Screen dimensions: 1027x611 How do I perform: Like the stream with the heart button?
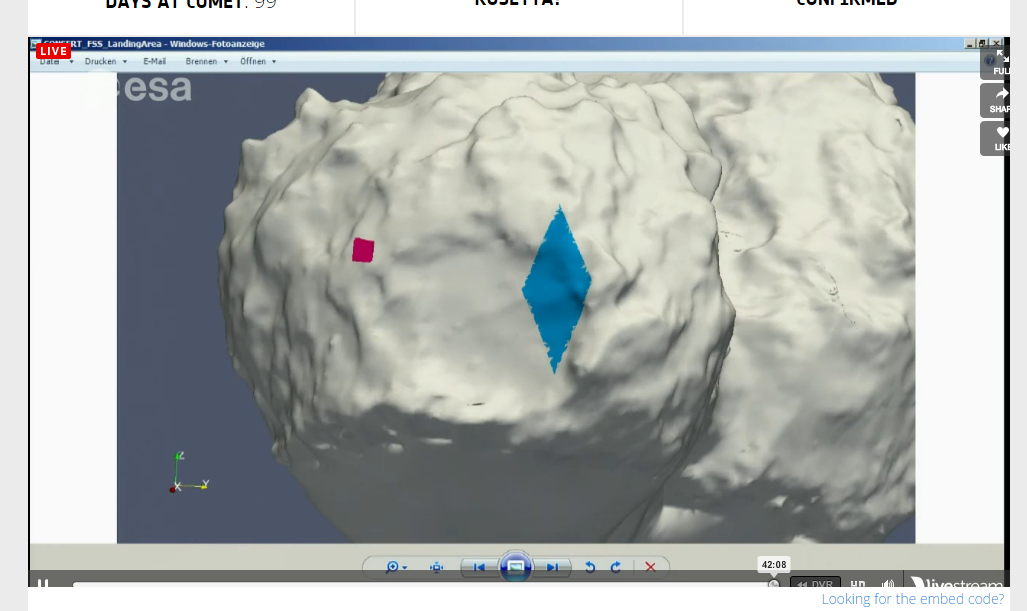997,138
